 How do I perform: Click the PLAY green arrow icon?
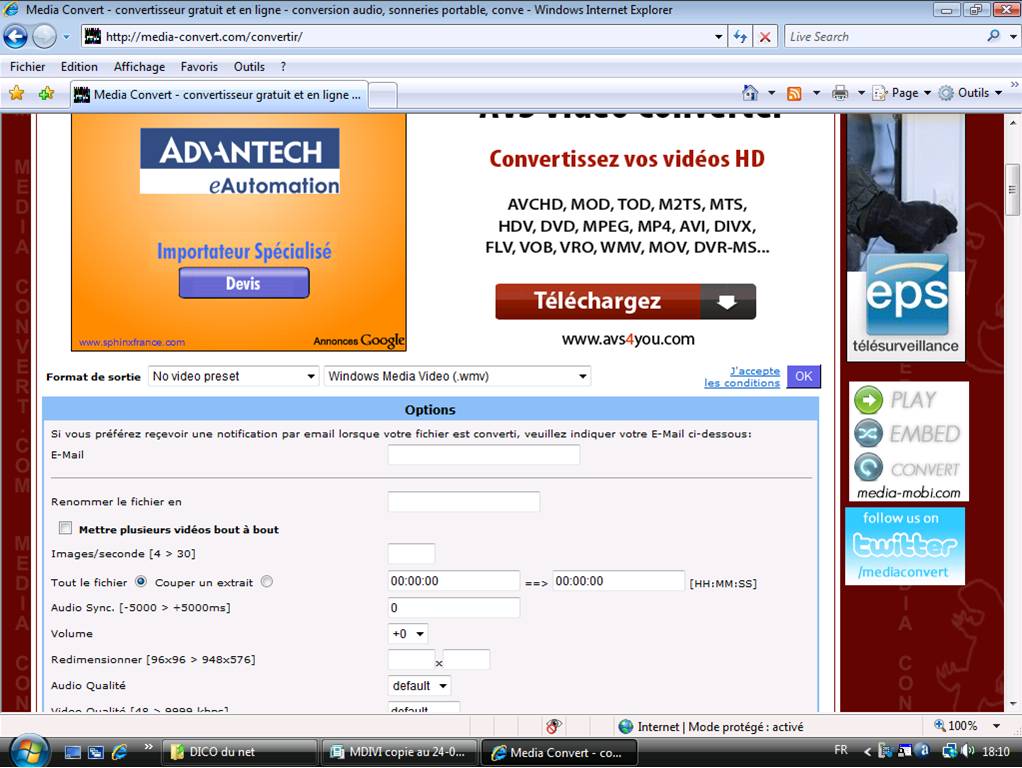coord(868,400)
